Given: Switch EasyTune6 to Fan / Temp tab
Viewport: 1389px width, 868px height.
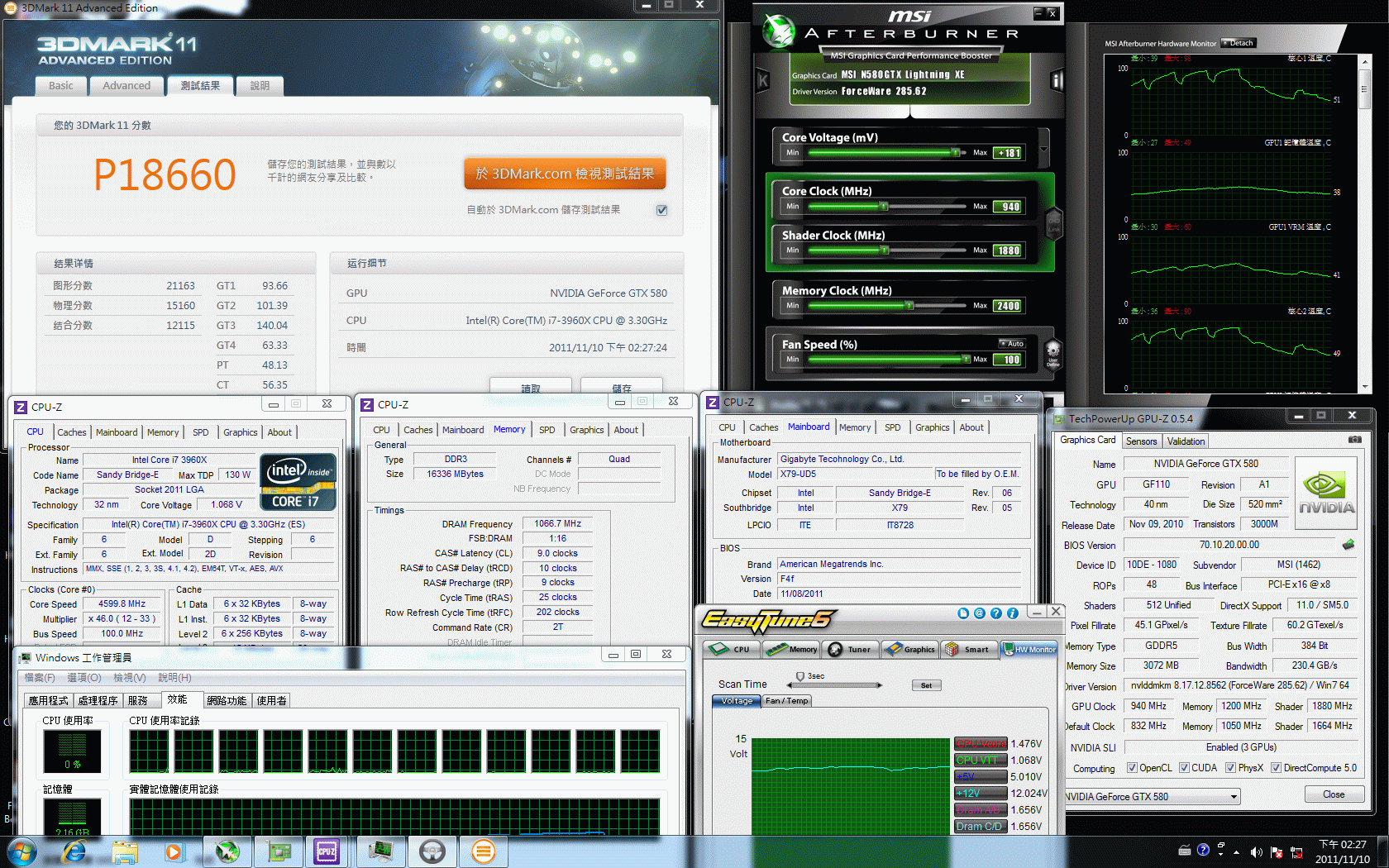Looking at the screenshot, I should [x=786, y=701].
